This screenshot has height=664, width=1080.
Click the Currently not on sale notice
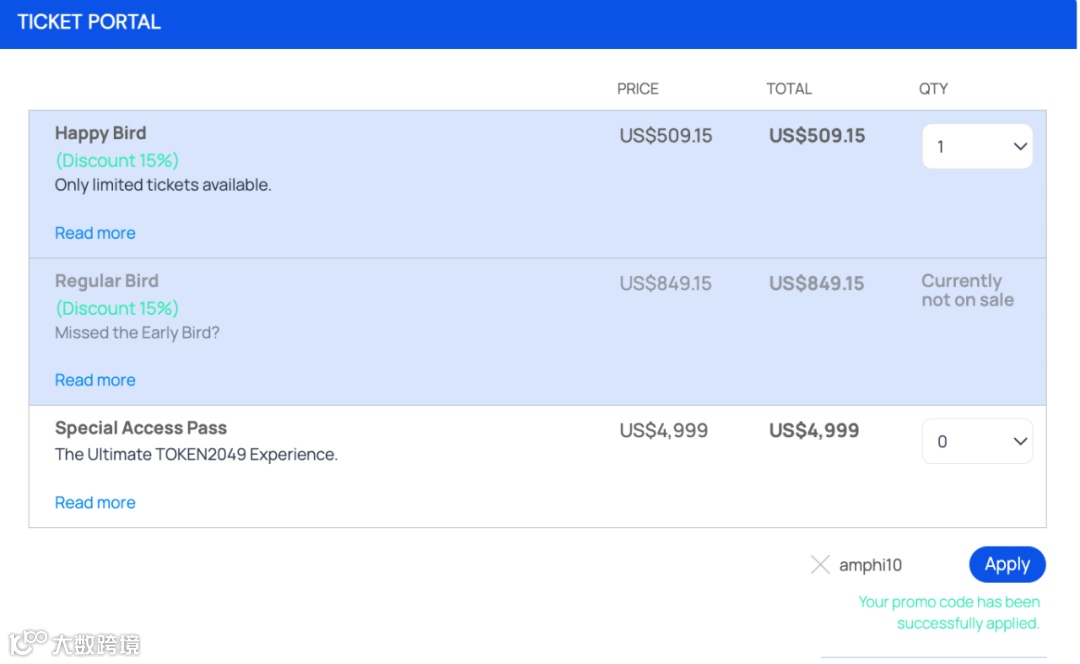click(967, 290)
